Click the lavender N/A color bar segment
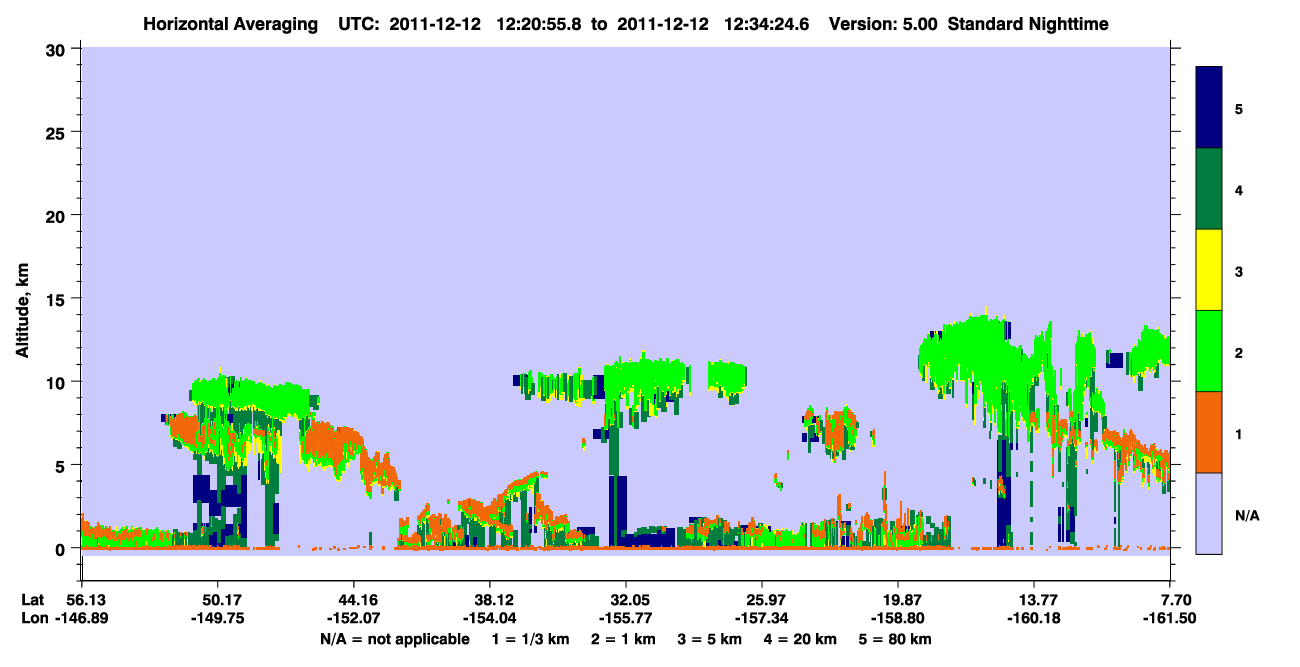Screen dimensions: 1300x667 [1210, 513]
